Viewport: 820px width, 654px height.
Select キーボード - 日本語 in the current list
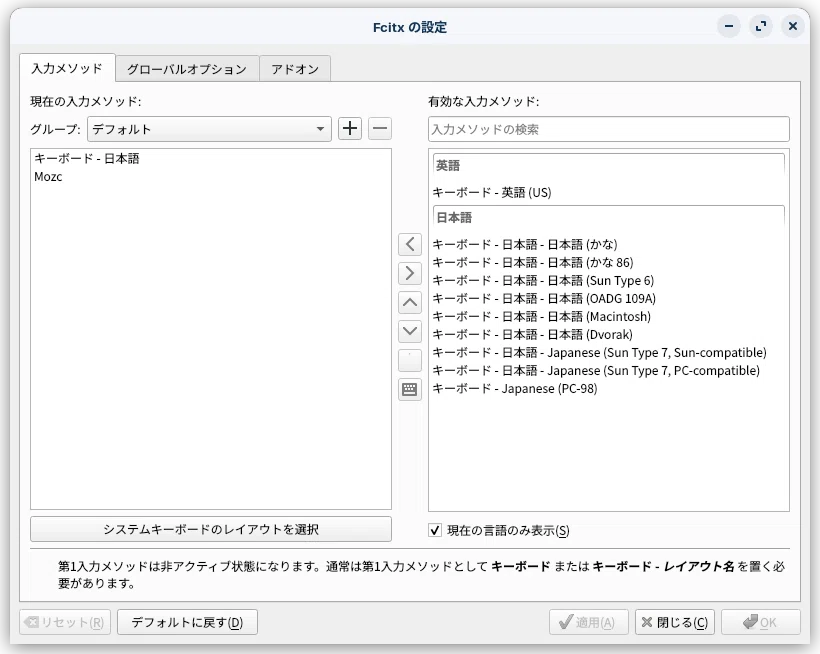click(x=211, y=158)
